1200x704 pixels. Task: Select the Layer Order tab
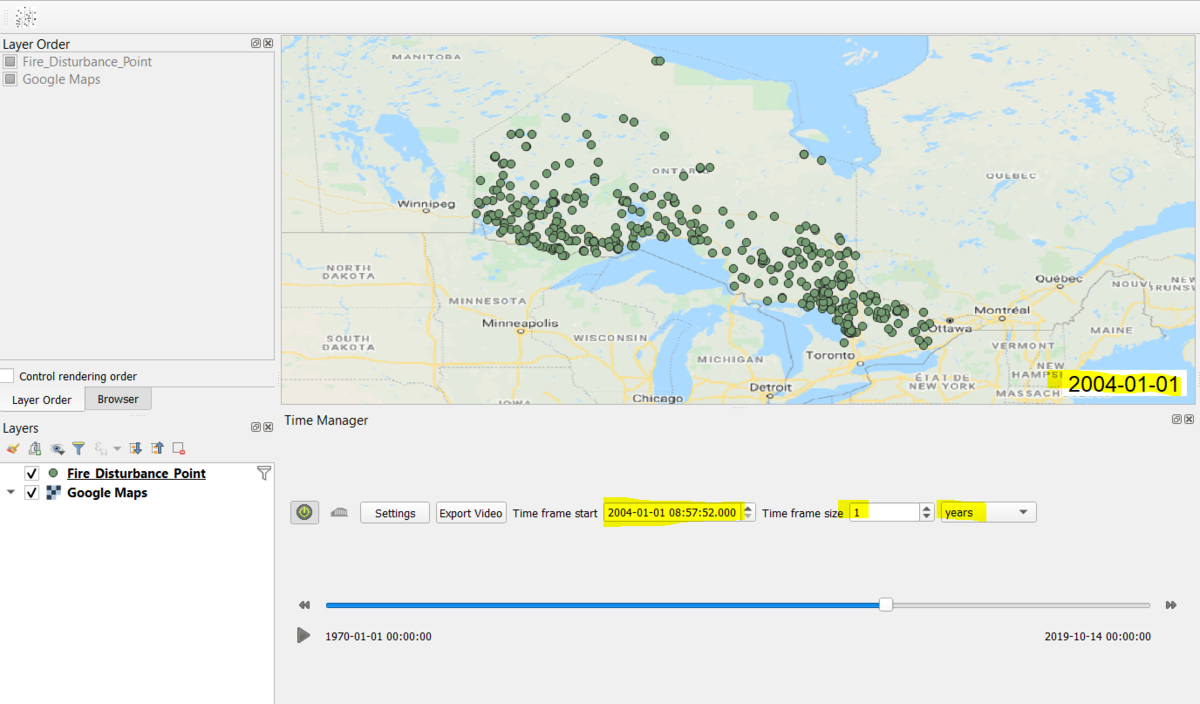pyautogui.click(x=42, y=400)
